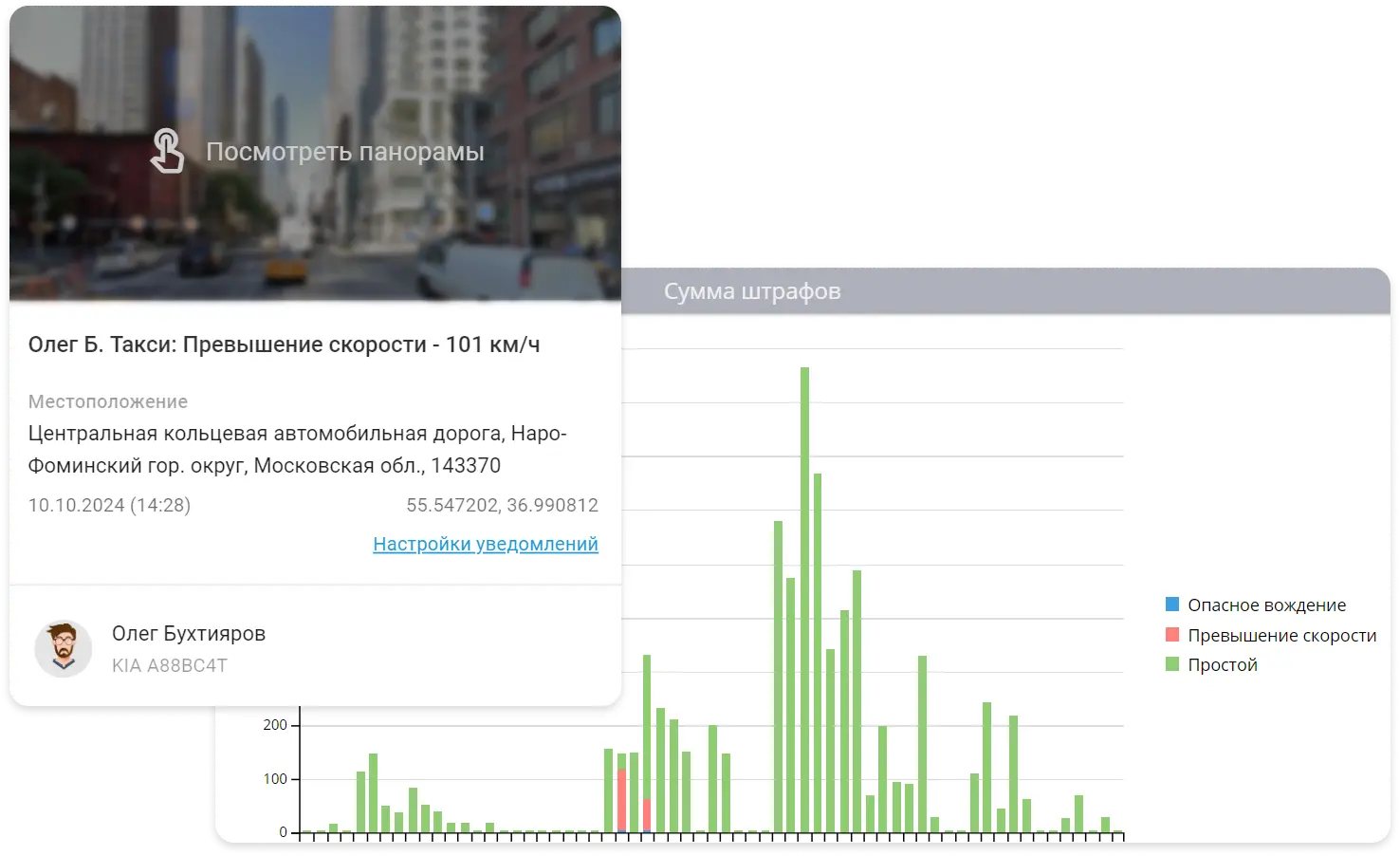The width and height of the screenshot is (1400, 856).
Task: Open driver name "Олег Бухтияров"
Action: coord(189,634)
